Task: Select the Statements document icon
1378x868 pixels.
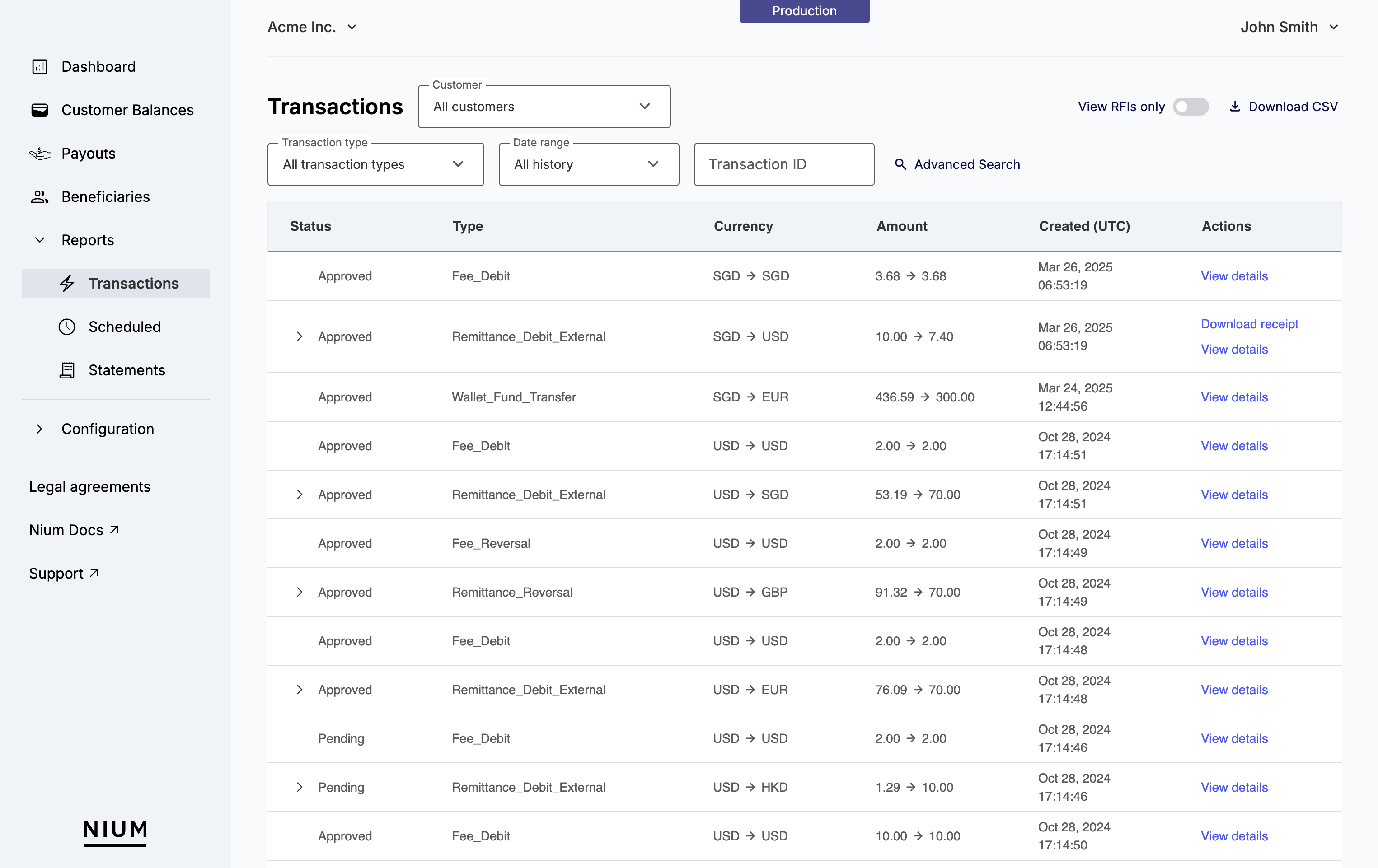Action: pyautogui.click(x=67, y=369)
